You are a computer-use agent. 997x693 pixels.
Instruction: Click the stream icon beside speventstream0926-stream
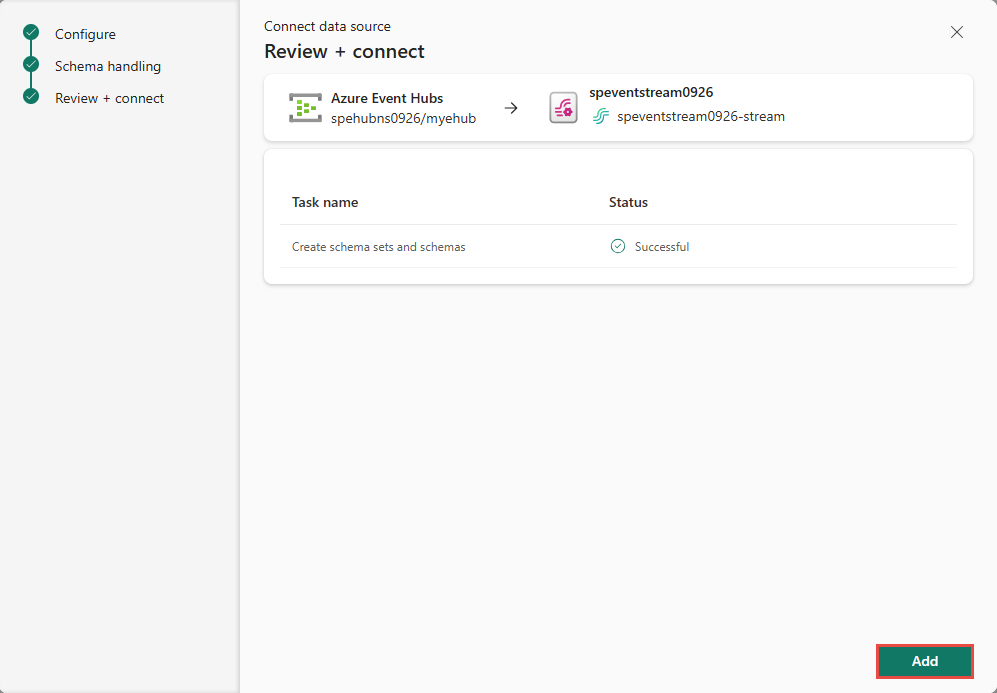pos(600,116)
